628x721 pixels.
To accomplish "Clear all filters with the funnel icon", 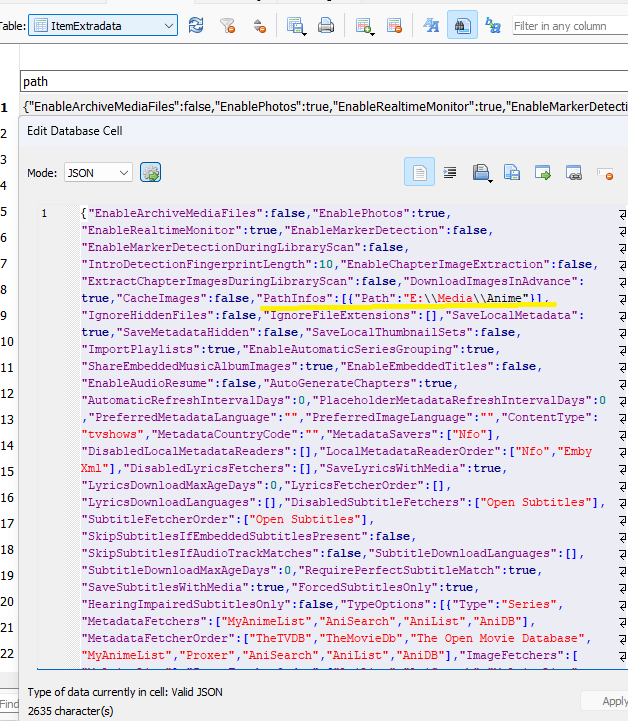I will (227, 25).
